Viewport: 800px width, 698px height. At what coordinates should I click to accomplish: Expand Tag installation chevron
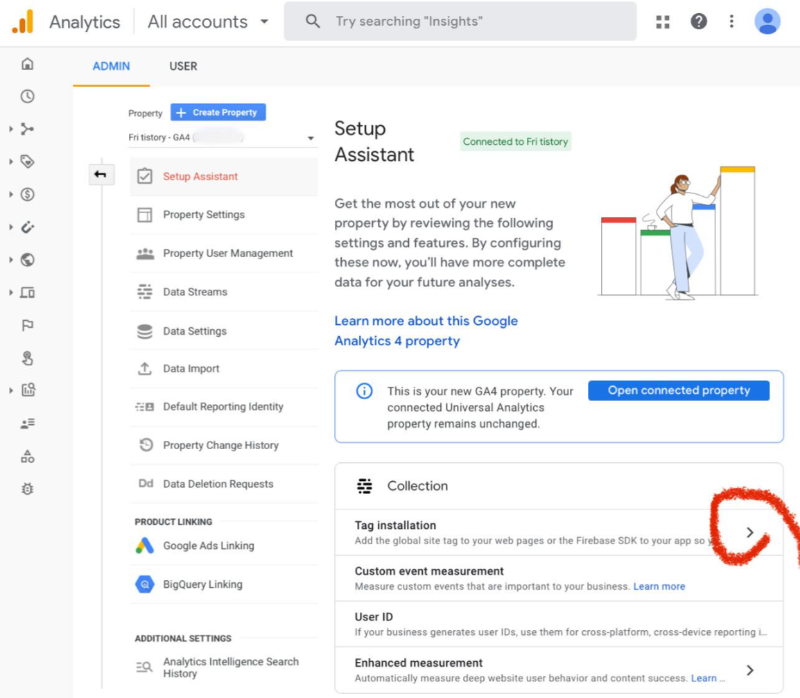749,532
